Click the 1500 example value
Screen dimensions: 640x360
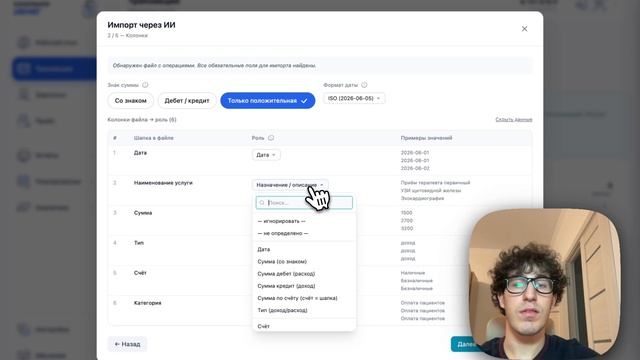(x=407, y=213)
